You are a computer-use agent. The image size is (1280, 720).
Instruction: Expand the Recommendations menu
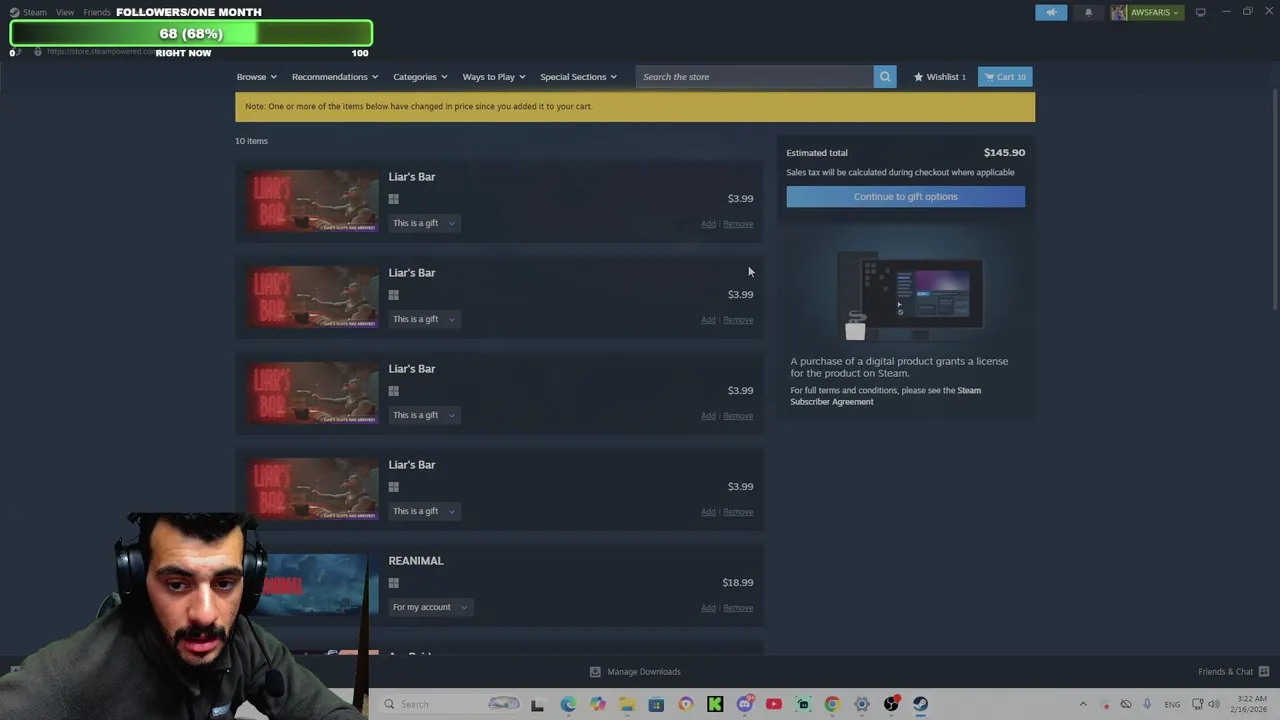click(x=335, y=77)
